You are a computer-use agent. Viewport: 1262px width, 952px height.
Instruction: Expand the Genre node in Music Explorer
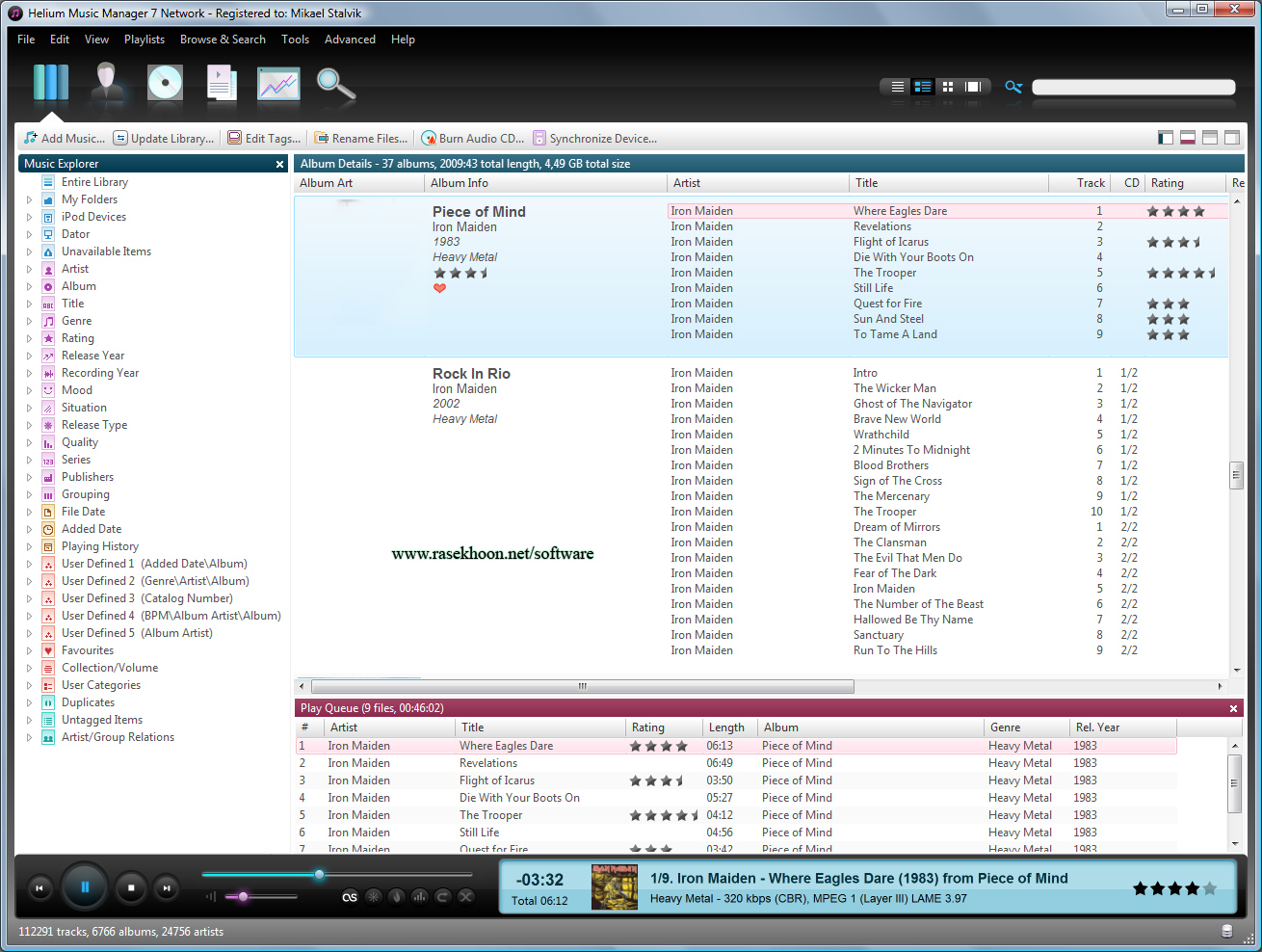point(29,322)
